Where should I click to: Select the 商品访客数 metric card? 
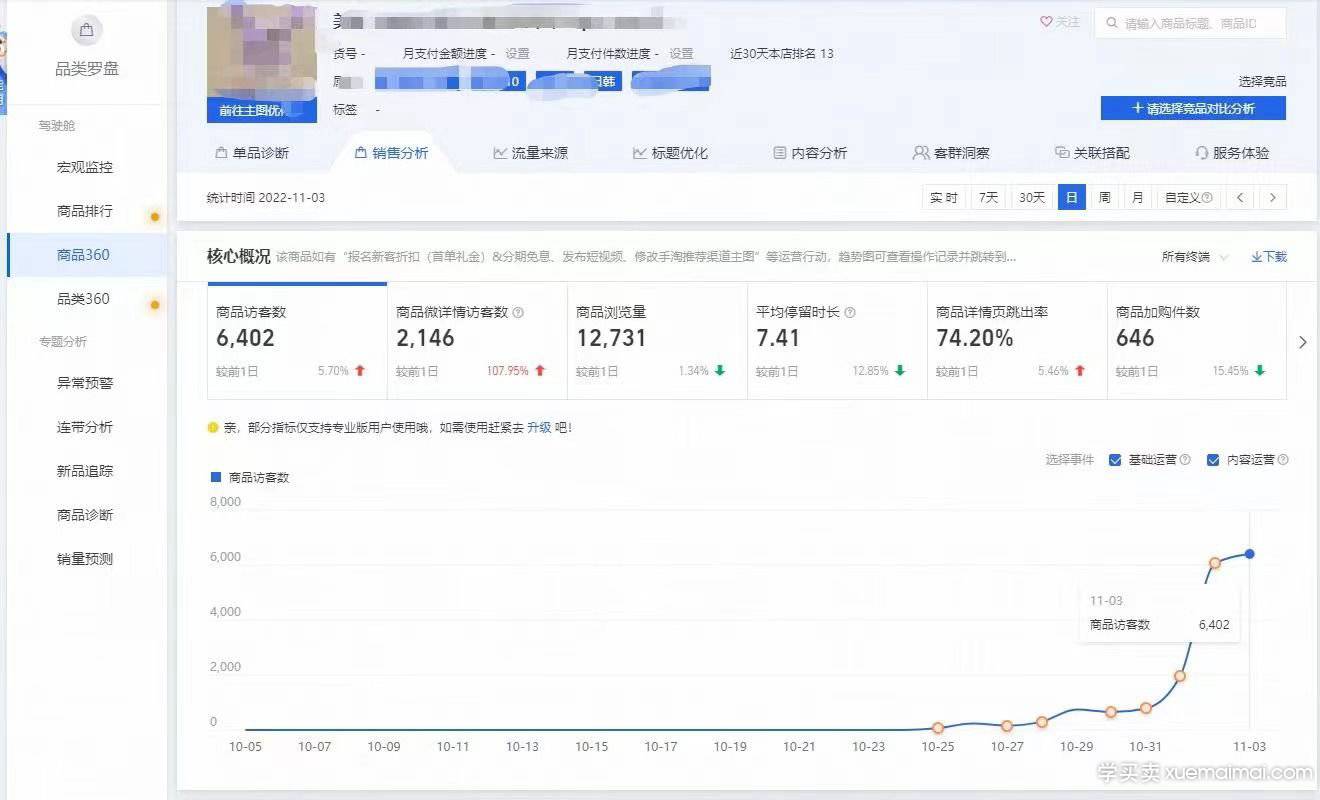[x=297, y=341]
